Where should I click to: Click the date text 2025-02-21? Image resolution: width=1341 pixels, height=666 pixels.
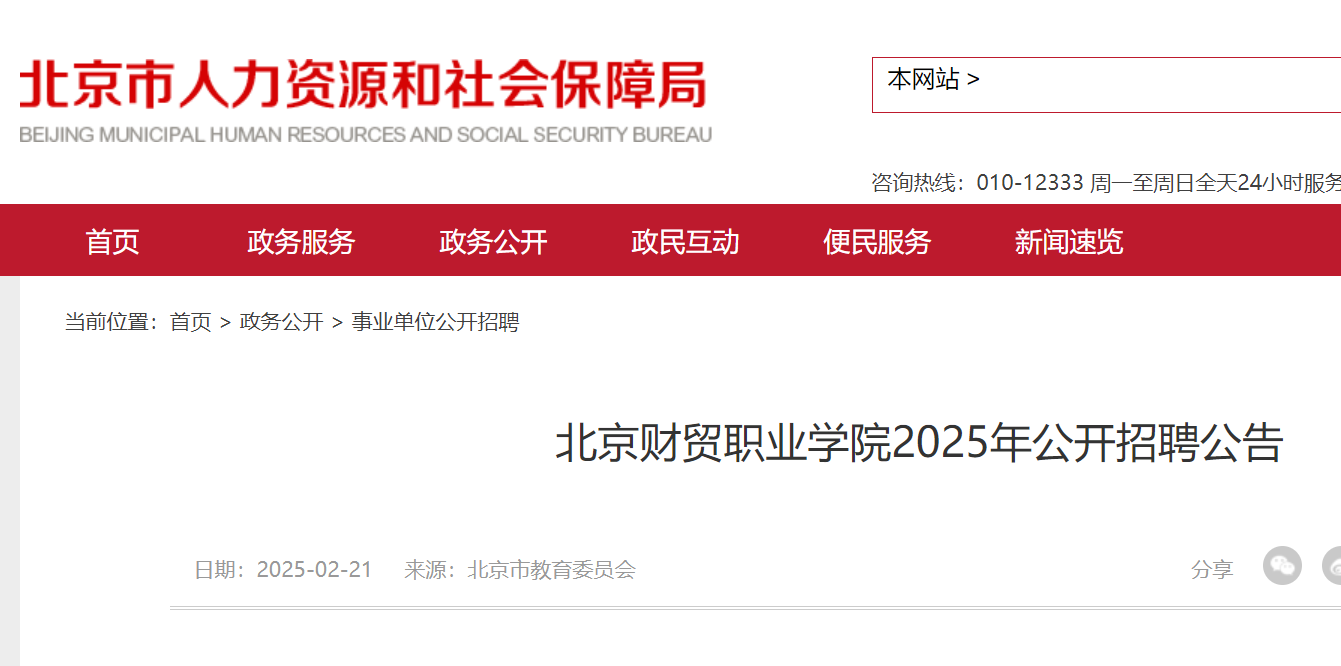(x=314, y=570)
